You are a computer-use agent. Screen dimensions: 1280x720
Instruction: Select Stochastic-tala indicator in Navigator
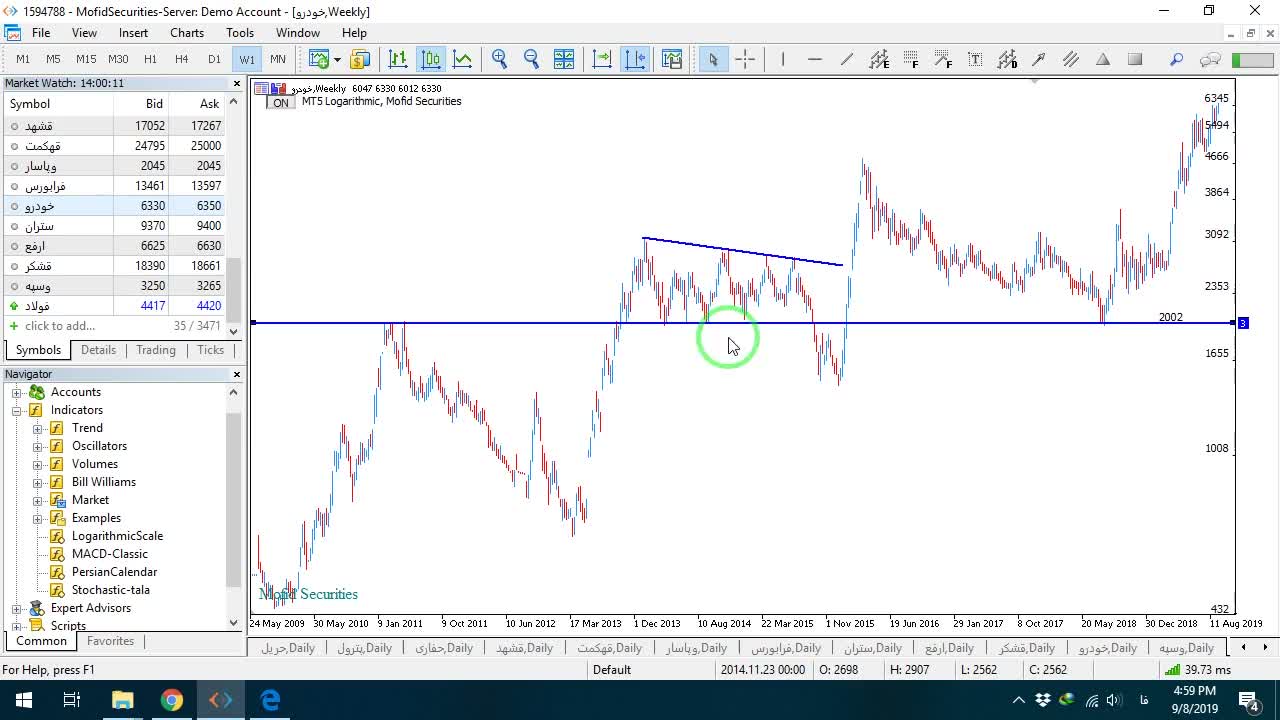coord(111,590)
